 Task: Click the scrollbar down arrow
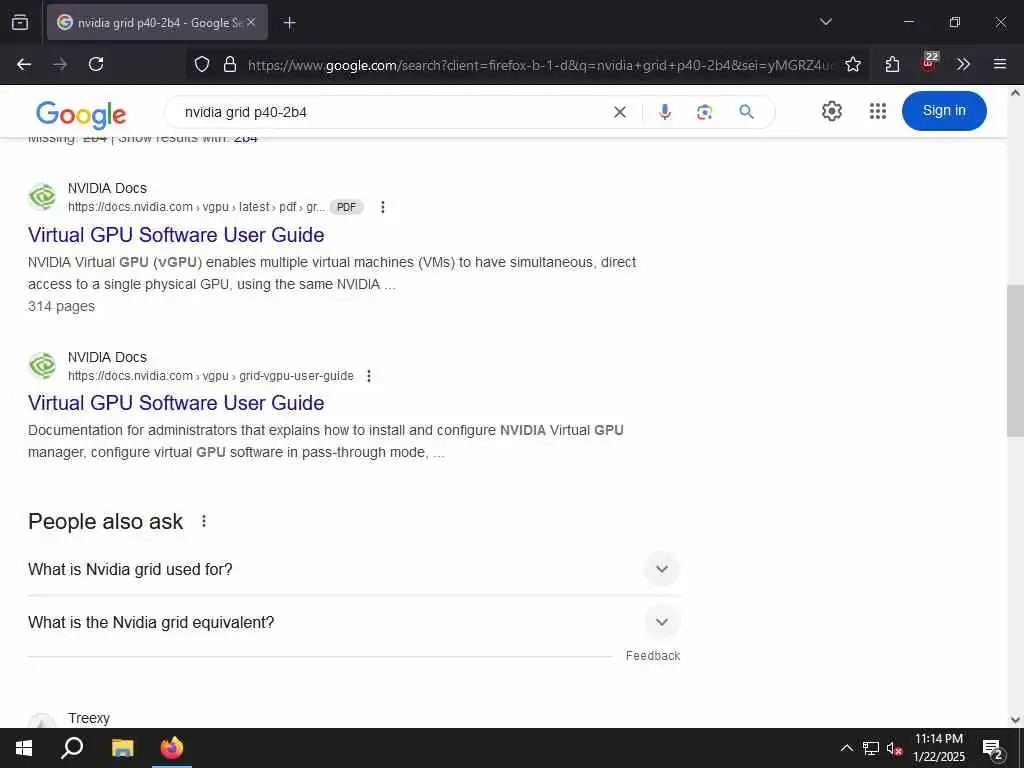point(1015,720)
